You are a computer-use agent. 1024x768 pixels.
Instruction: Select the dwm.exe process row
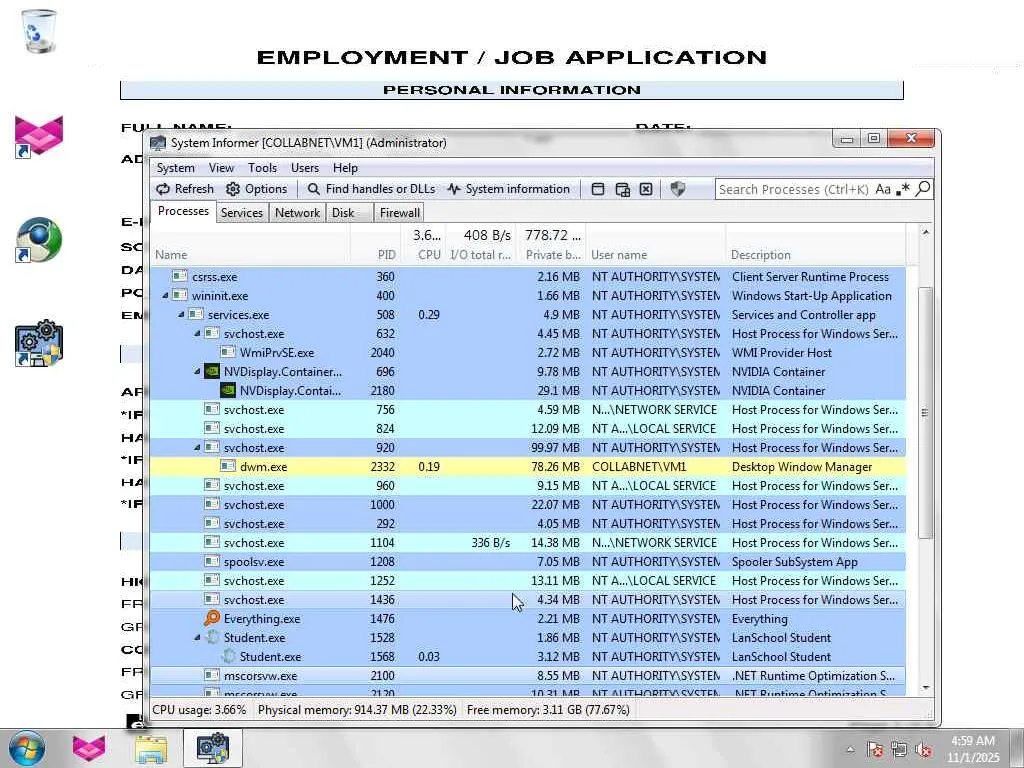pyautogui.click(x=528, y=467)
